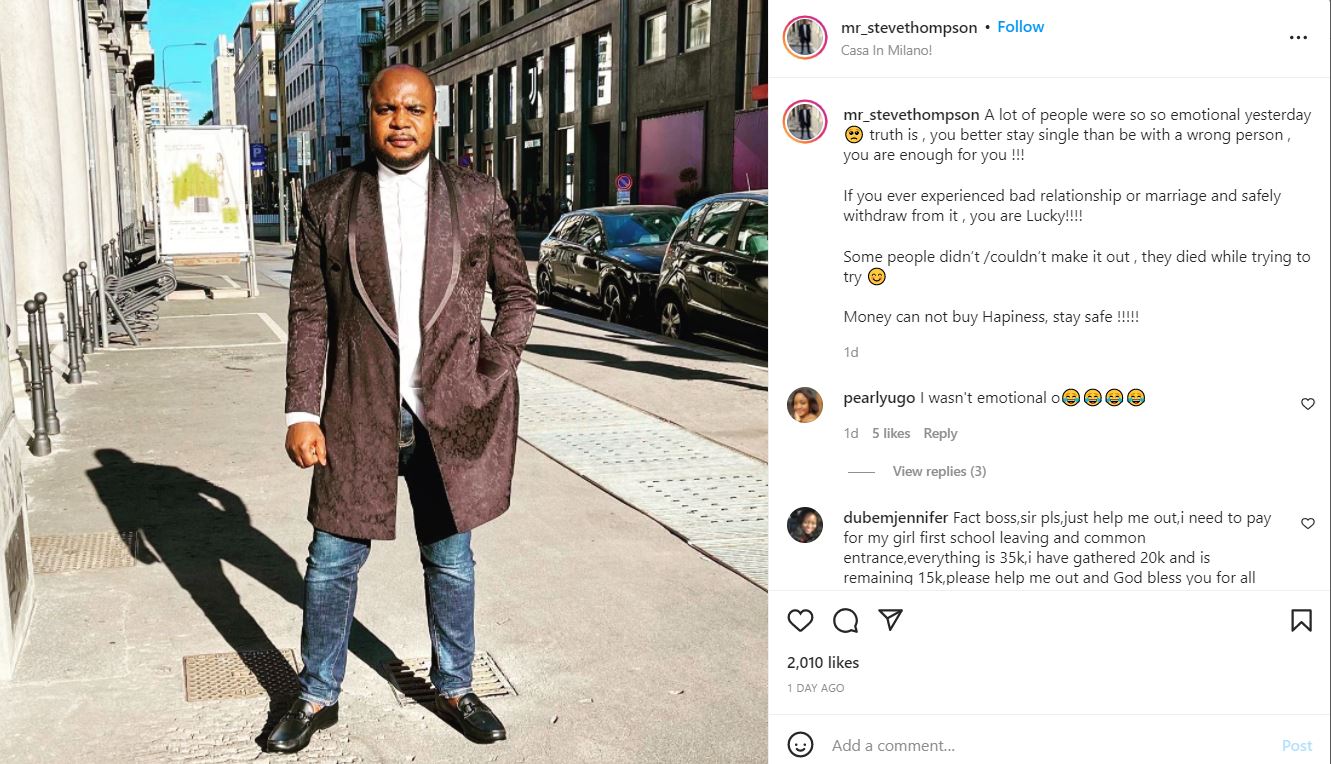The height and width of the screenshot is (764, 1331).
Task: Share post via paper plane icon
Action: [891, 620]
